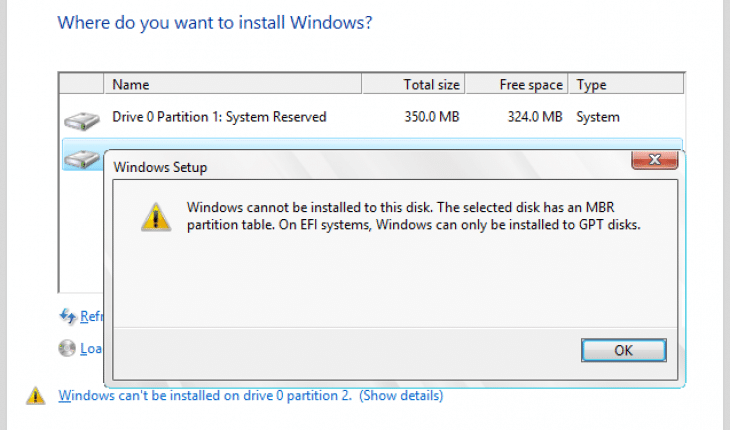Click the Drive 0 Partition 1 disk icon
This screenshot has width=730, height=430.
[82, 119]
